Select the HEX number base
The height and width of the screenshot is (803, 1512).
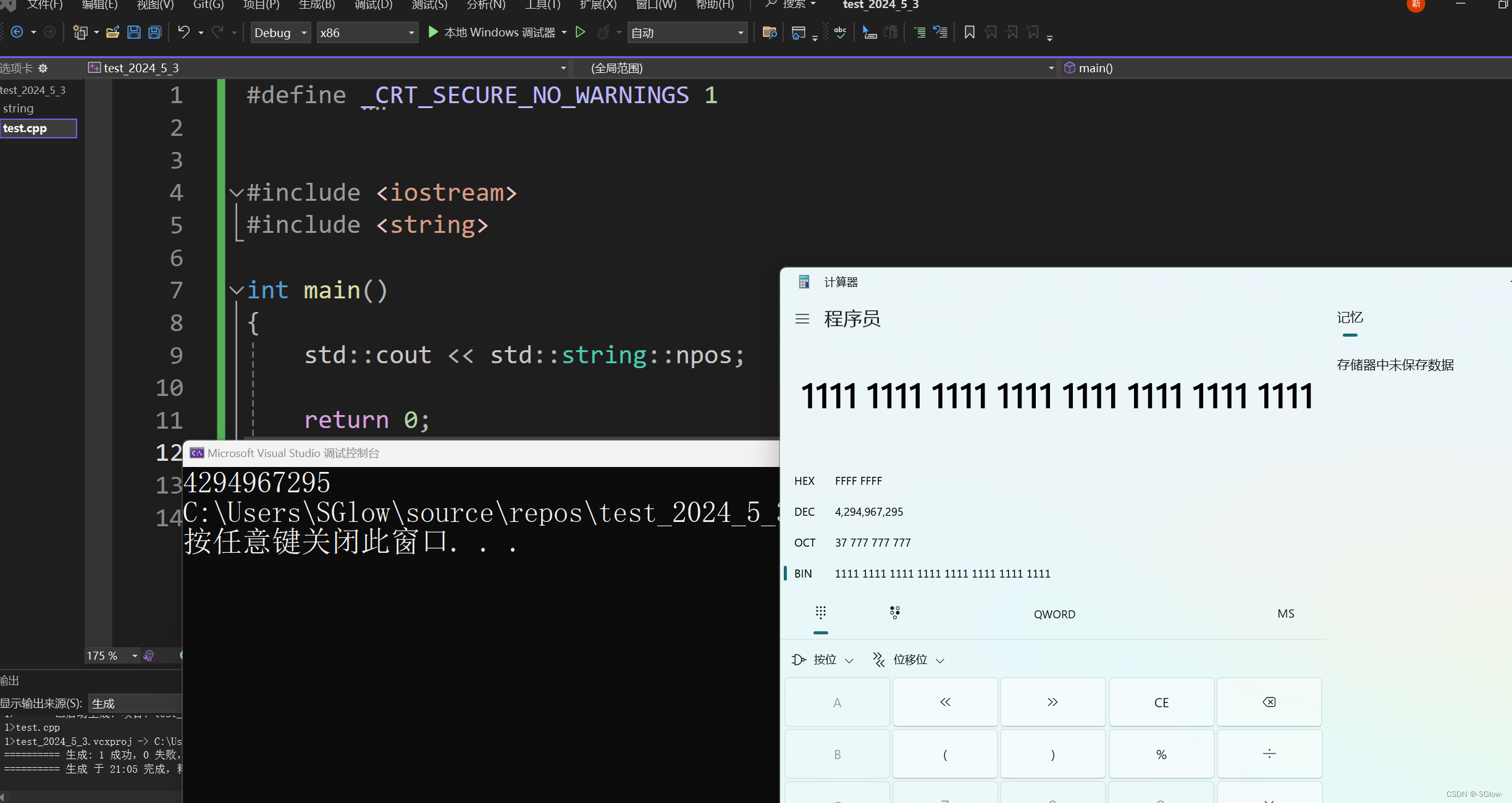804,481
